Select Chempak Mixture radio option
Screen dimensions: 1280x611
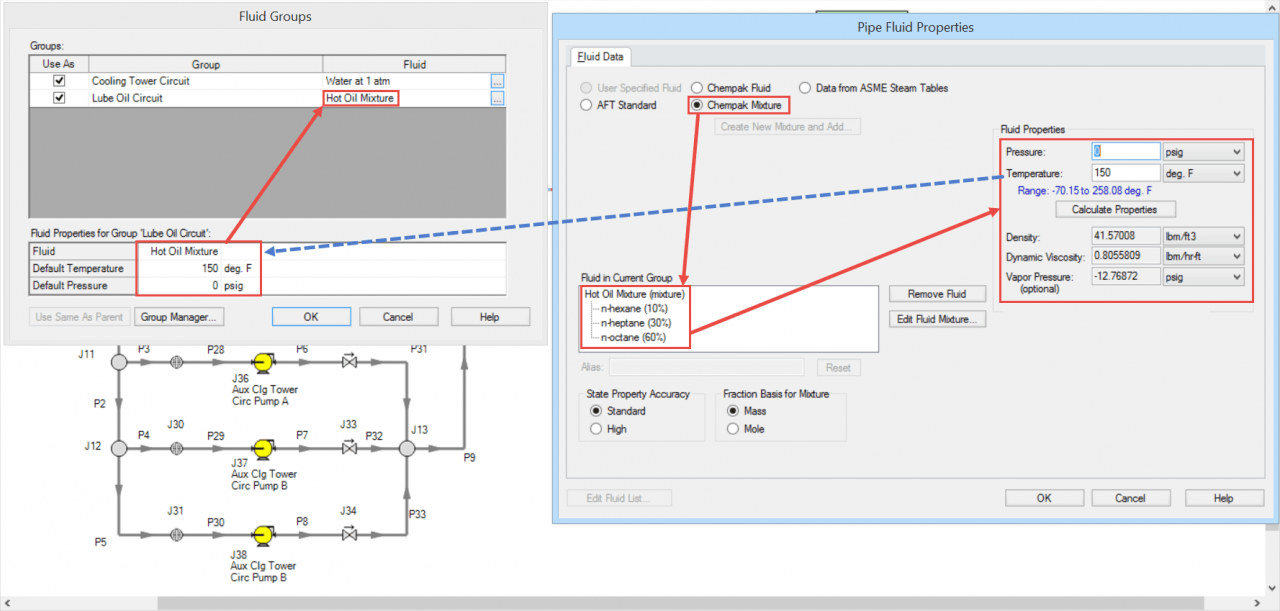697,105
